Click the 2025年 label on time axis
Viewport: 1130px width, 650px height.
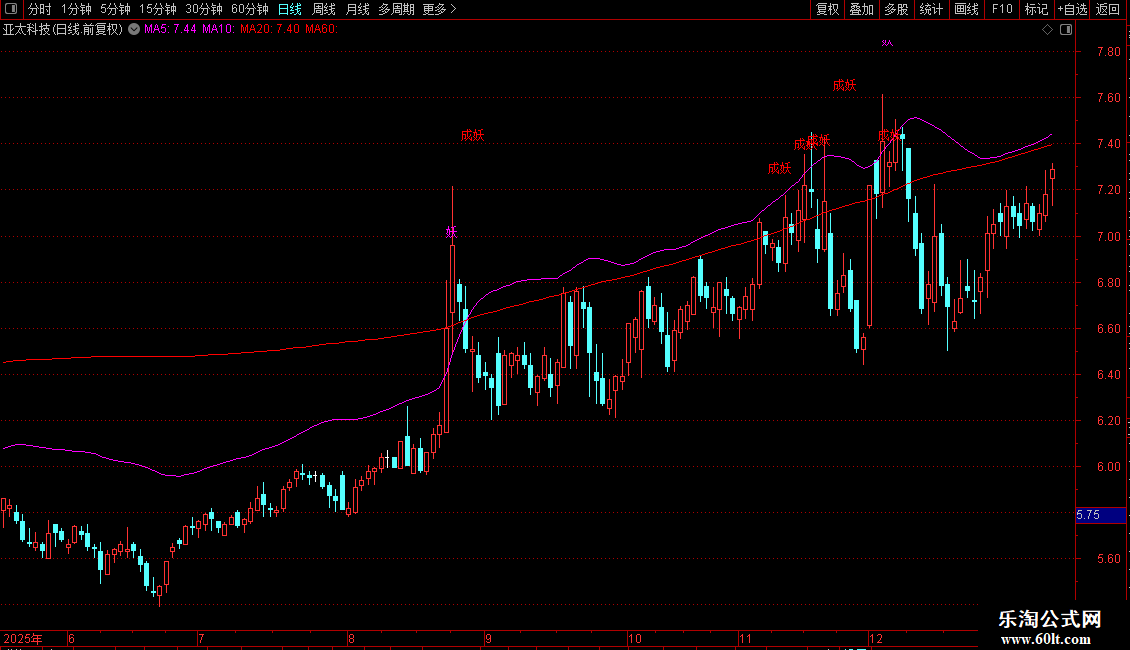[x=23, y=638]
